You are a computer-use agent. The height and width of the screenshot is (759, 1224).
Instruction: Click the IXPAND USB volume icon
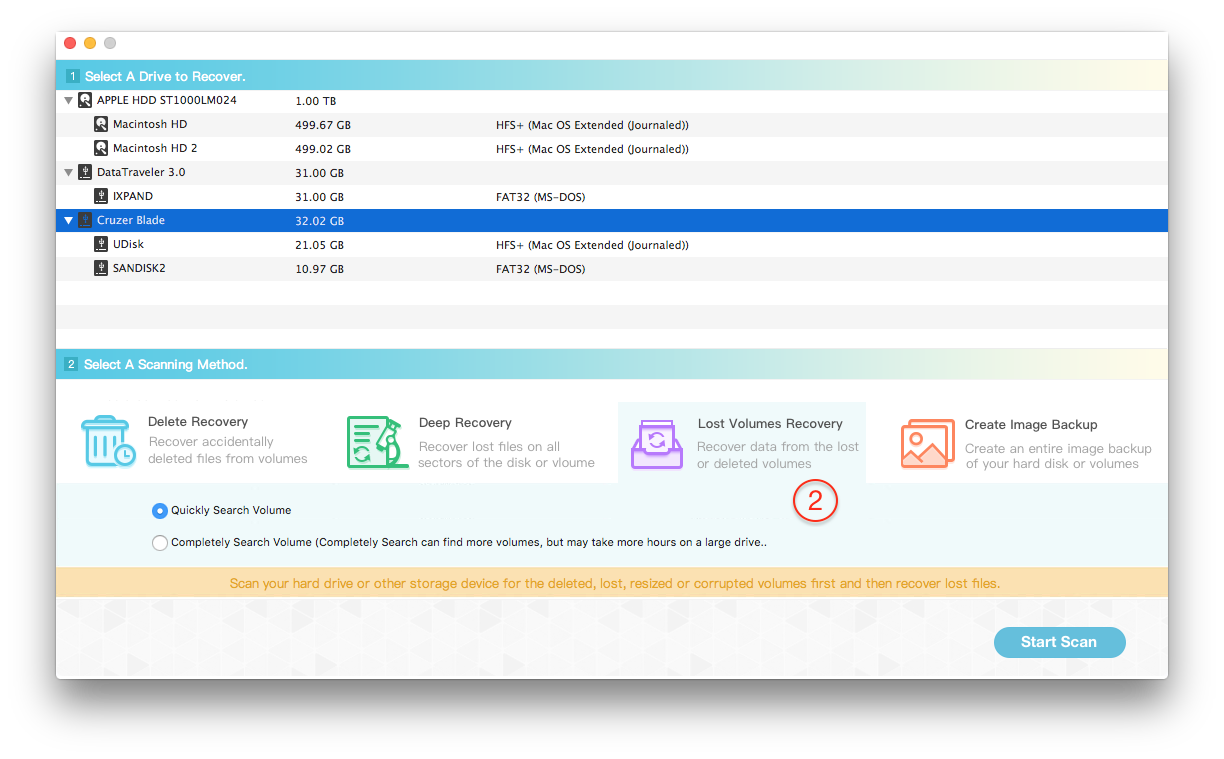101,197
